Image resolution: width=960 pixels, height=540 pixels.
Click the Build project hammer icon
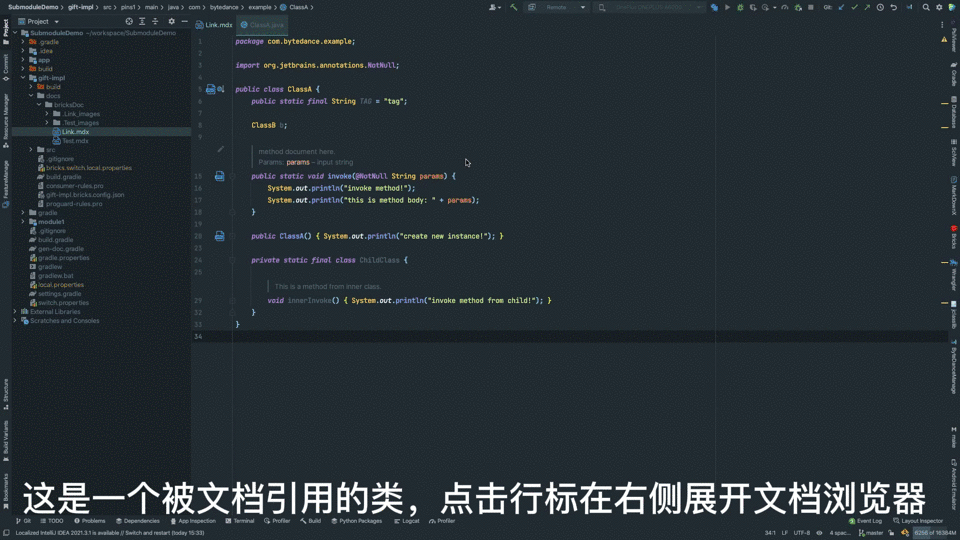tap(514, 7)
